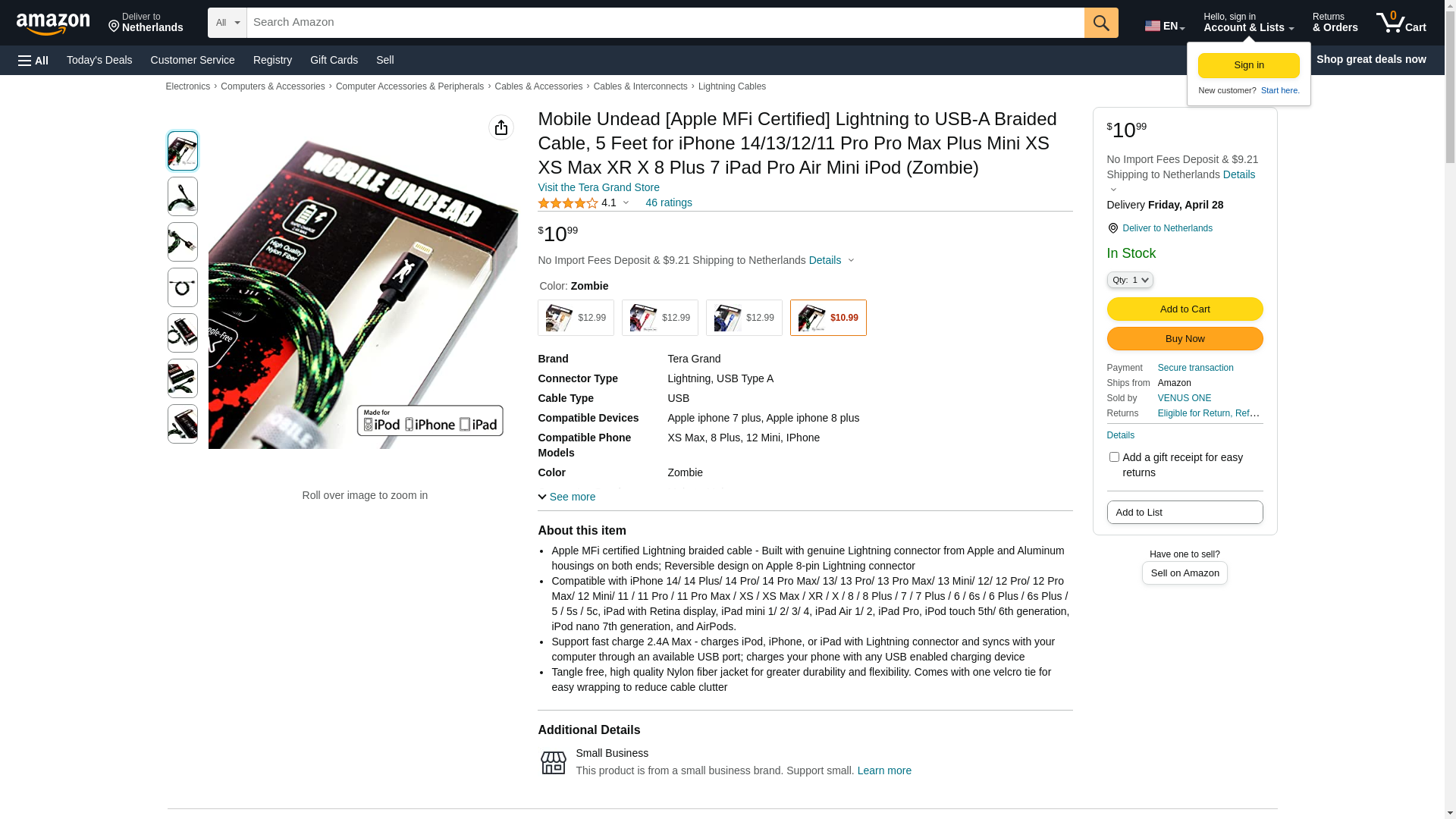
Task: Visit the Tera Grand Store link
Action: coord(598,187)
